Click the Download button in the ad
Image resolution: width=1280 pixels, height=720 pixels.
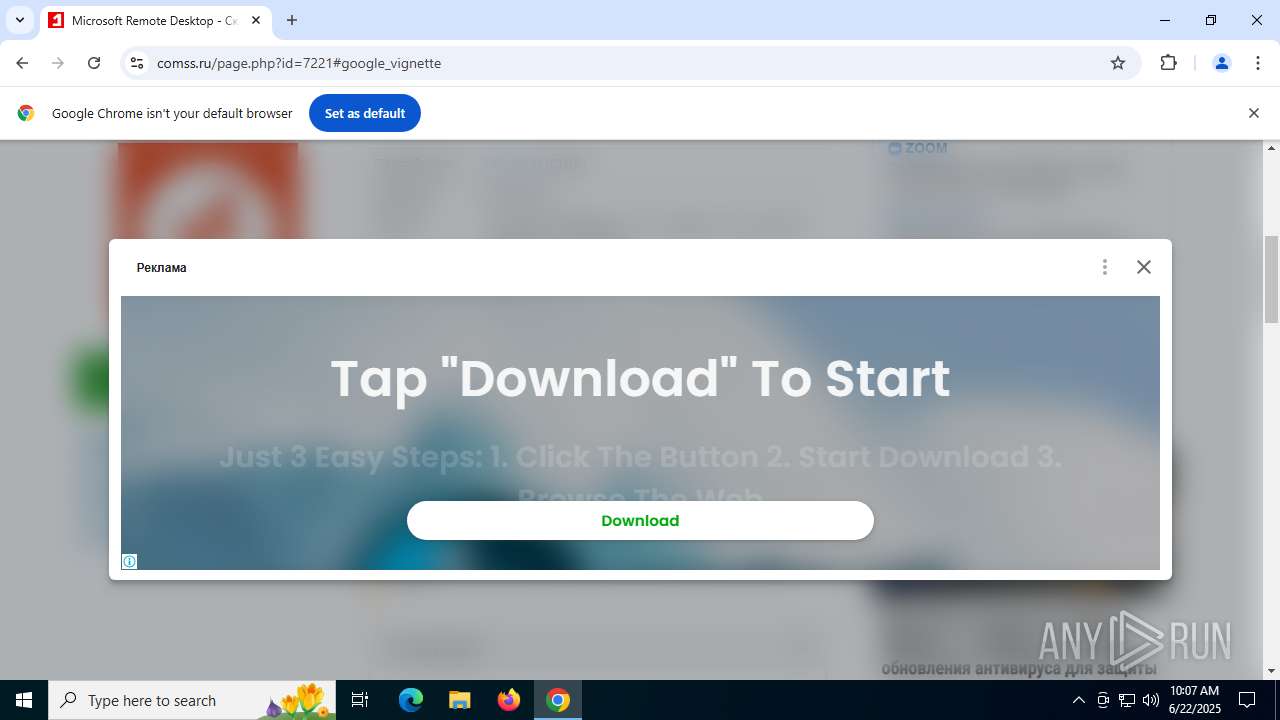(640, 520)
